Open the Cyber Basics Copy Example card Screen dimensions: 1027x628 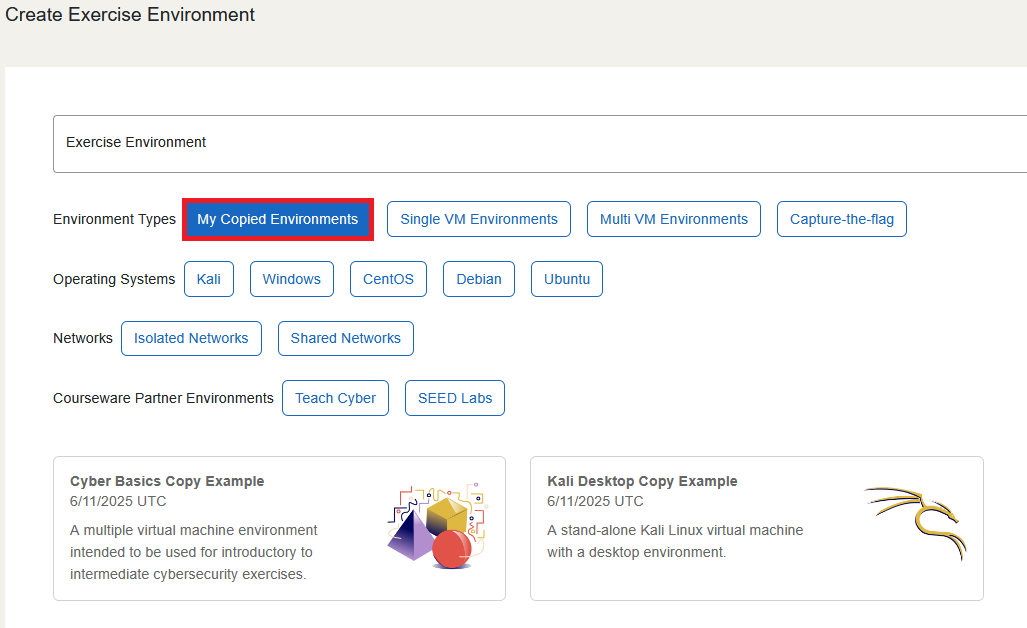click(x=280, y=528)
